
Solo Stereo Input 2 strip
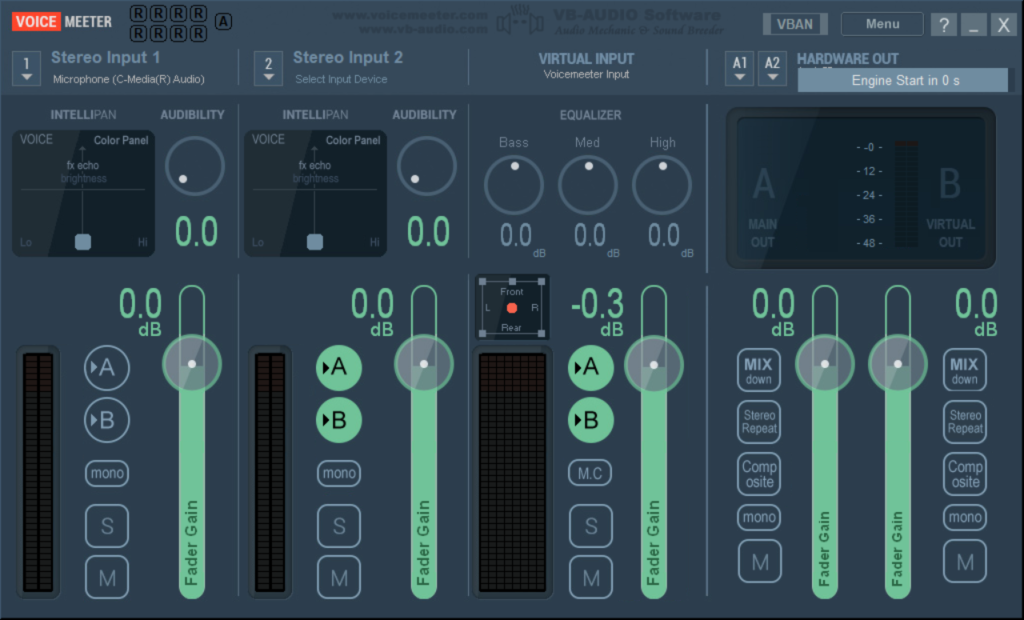[339, 526]
